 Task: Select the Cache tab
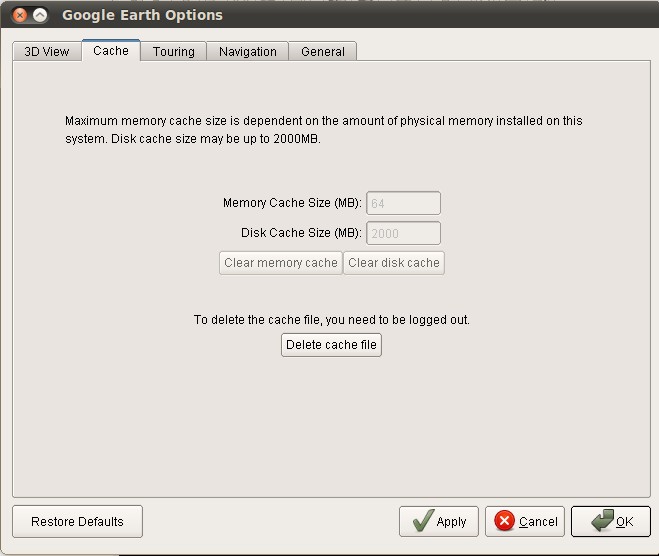pyautogui.click(x=111, y=51)
